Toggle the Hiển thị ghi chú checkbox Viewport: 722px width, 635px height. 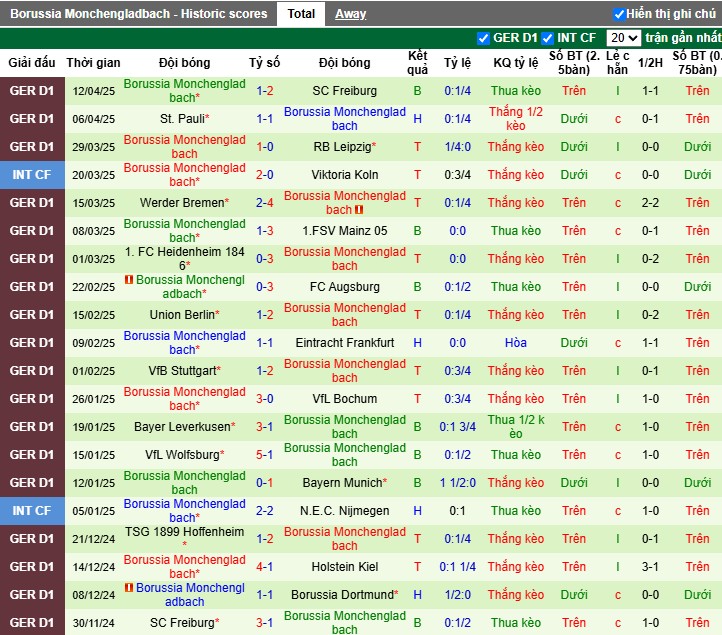tap(619, 14)
